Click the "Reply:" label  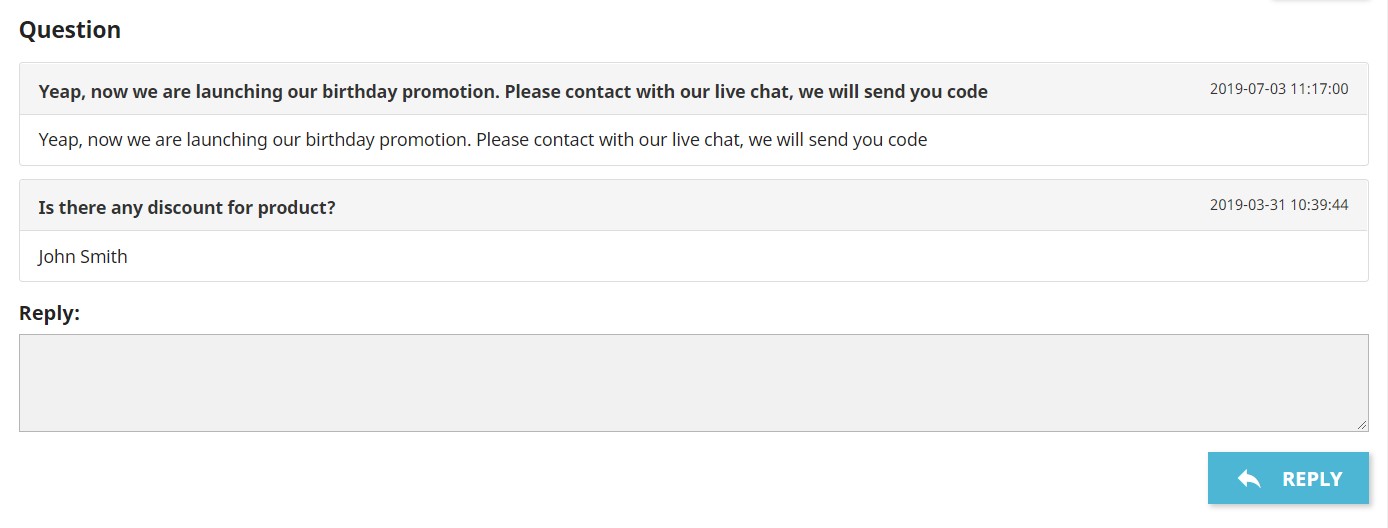click(x=49, y=313)
